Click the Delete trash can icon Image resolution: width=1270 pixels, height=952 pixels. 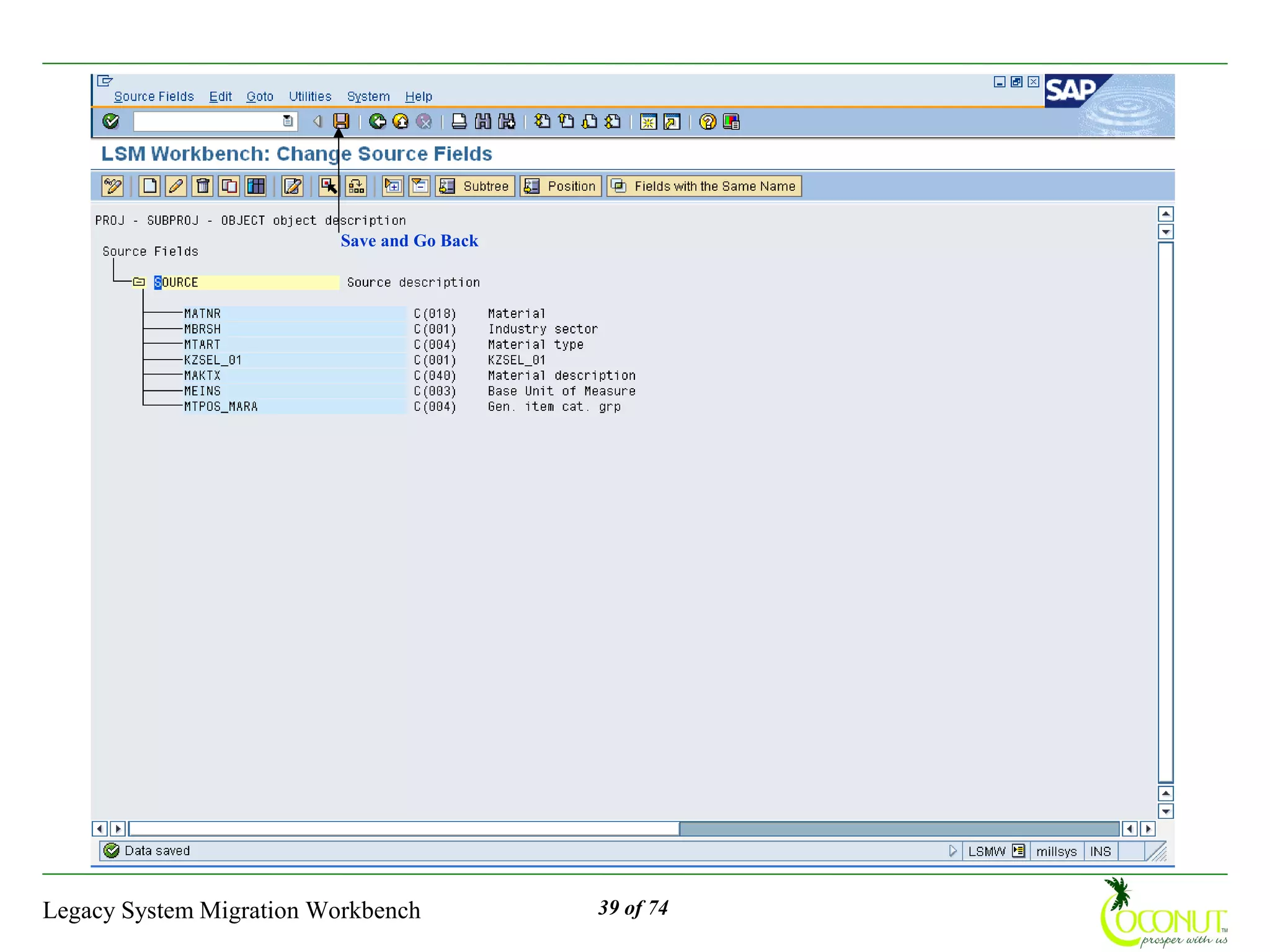pos(203,186)
